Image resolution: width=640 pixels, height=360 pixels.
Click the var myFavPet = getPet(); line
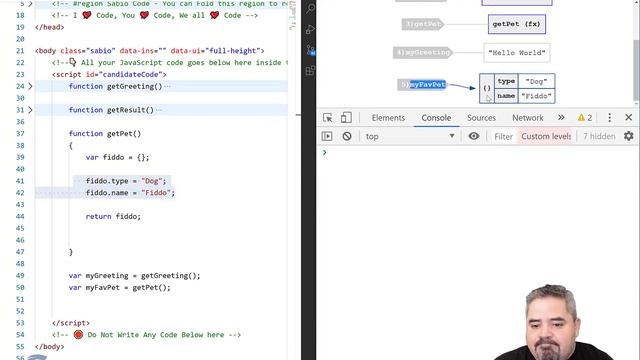[x=120, y=287]
